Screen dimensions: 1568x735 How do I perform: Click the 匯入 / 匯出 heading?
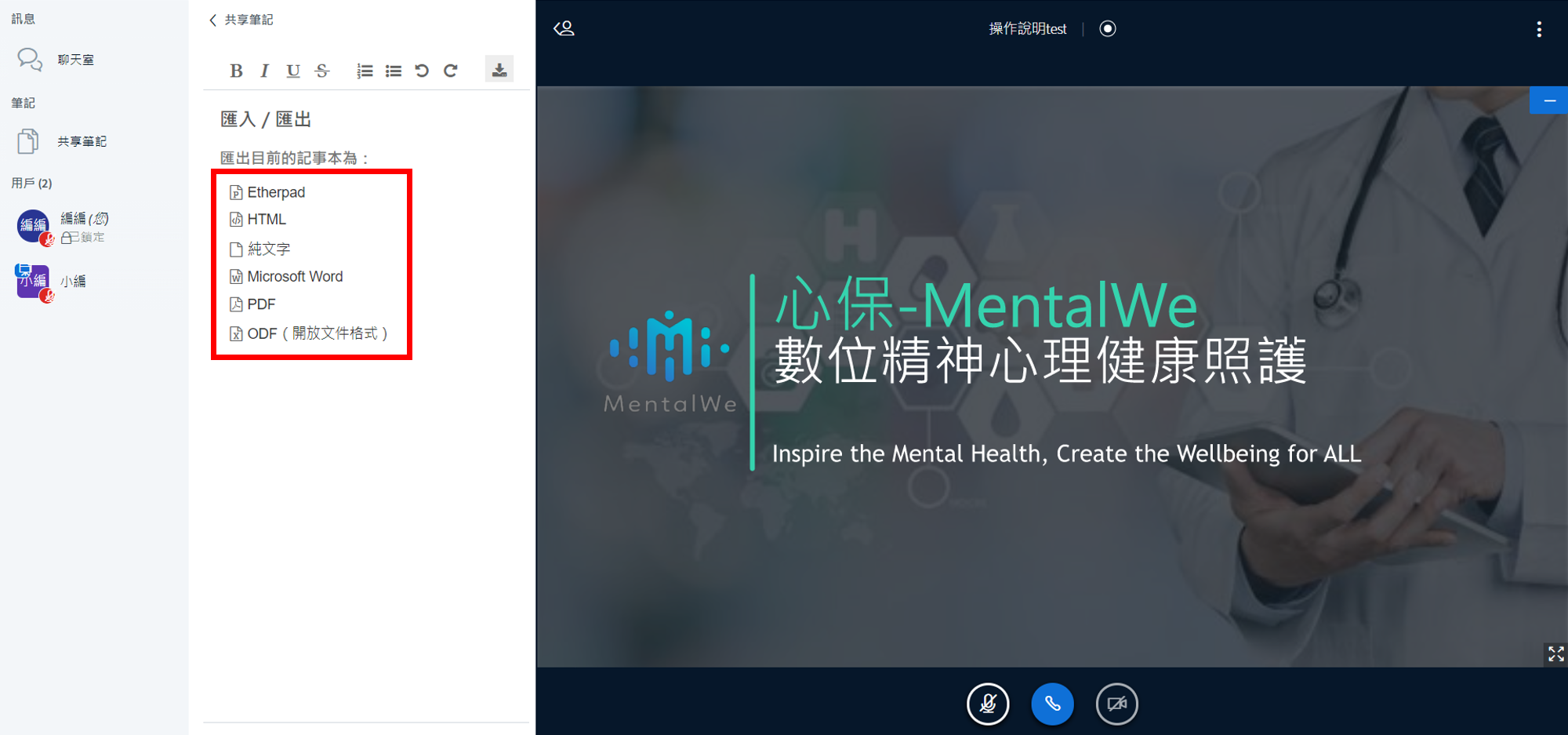266,119
